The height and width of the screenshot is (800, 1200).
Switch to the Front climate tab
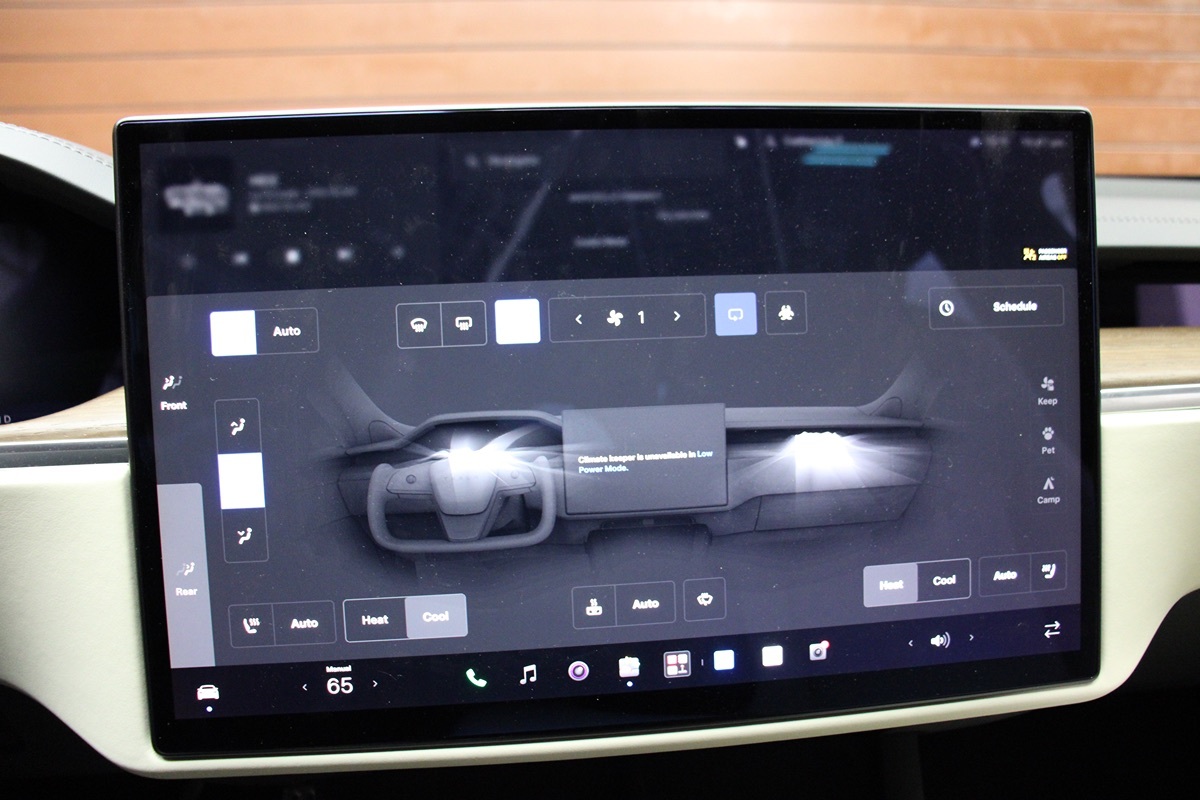[x=174, y=391]
